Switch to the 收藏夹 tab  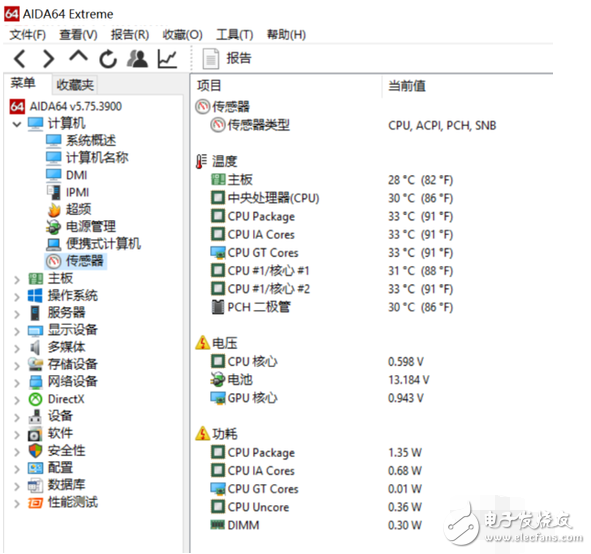75,84
